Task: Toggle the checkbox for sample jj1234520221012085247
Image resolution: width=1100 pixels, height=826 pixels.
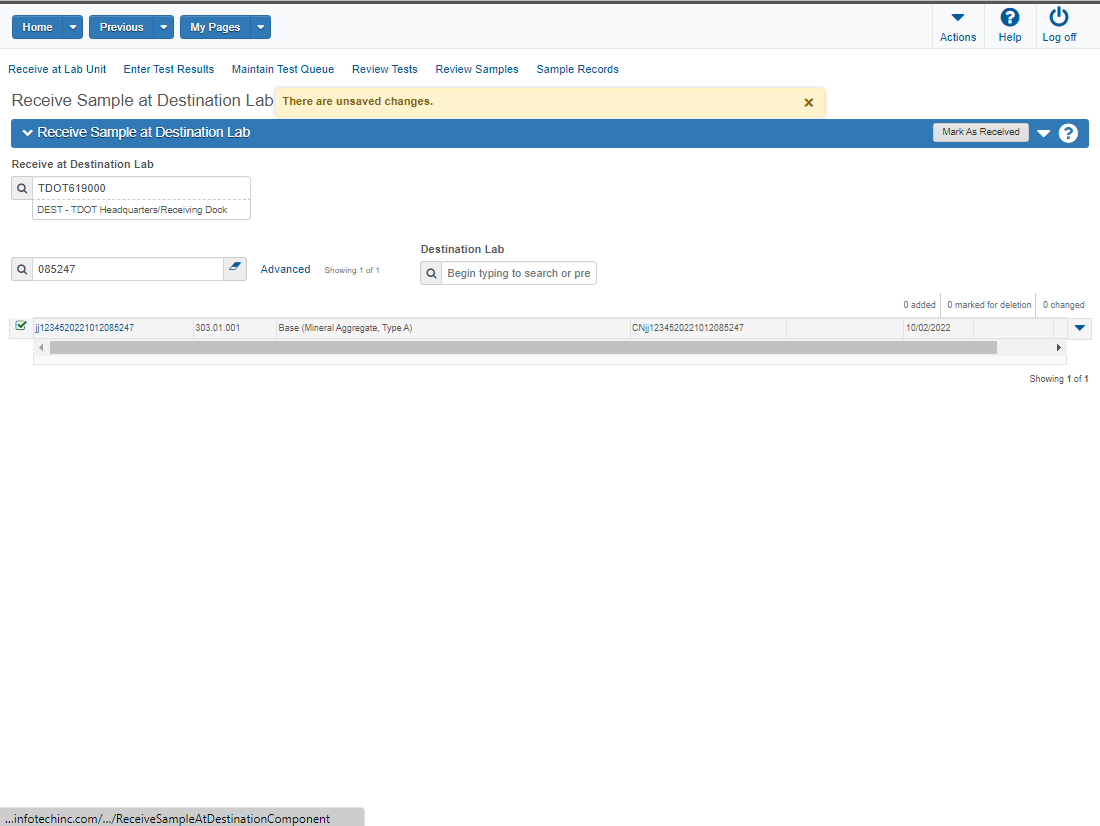Action: (x=21, y=326)
